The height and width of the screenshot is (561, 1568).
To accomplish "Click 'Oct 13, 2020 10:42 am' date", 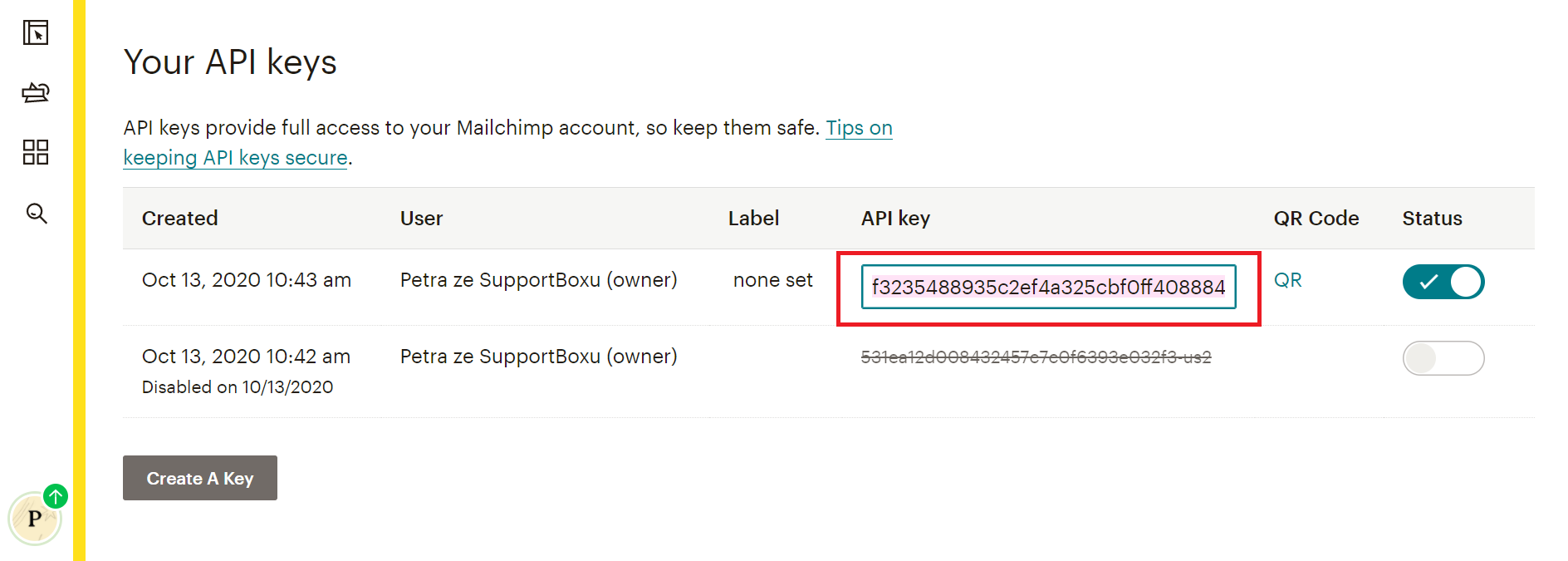I will pos(247,357).
